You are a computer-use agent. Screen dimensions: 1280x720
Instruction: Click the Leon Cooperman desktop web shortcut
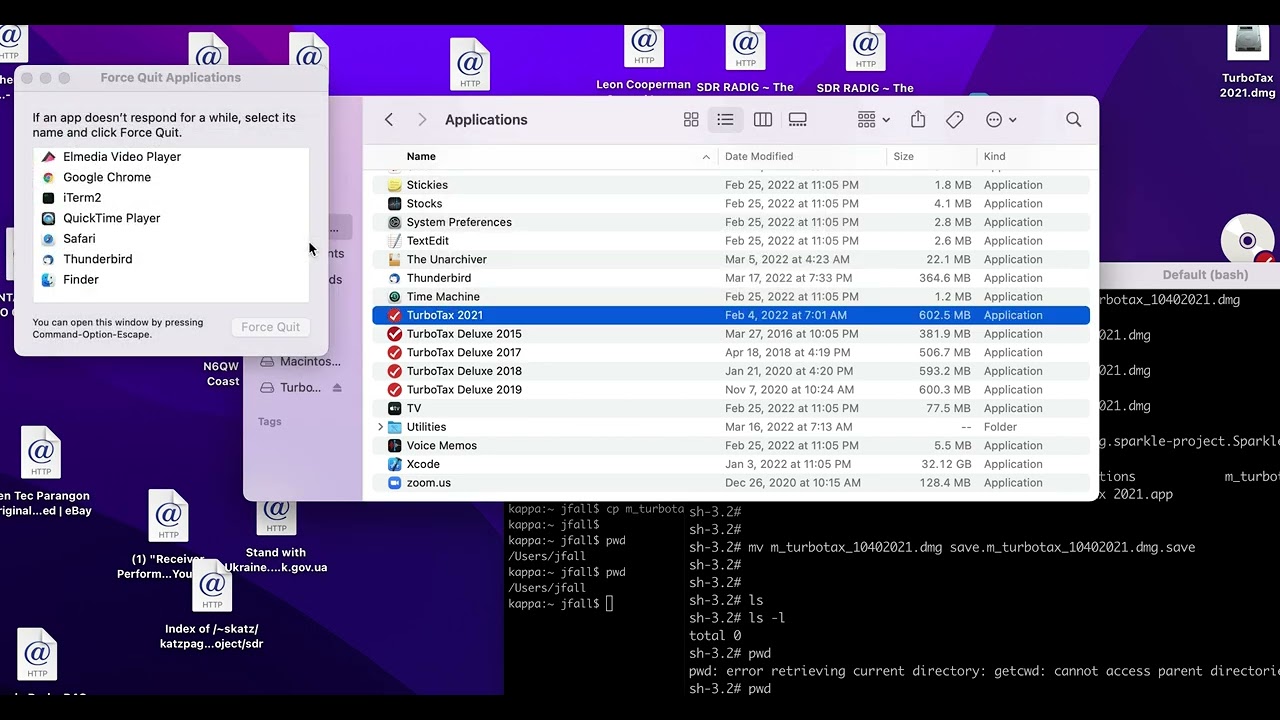point(644,60)
